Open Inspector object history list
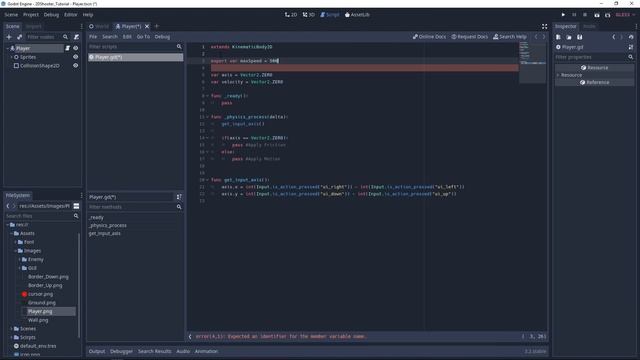 631,37
